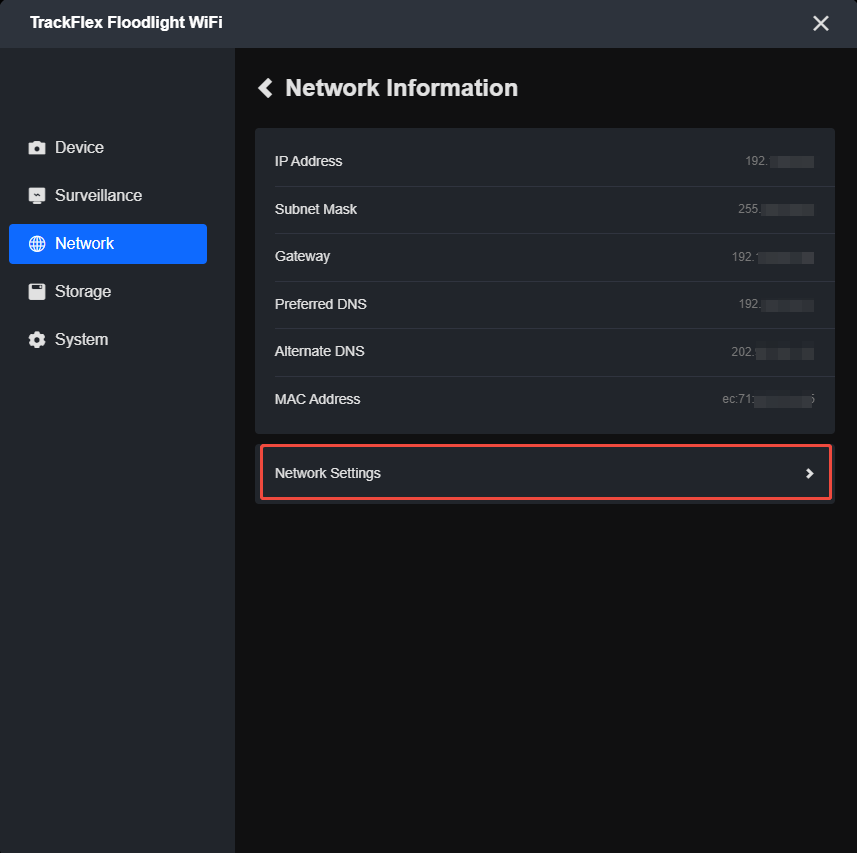Click the TrackFlex Floodlight WiFi window title
Viewport: 857px width, 853px height.
(x=126, y=22)
